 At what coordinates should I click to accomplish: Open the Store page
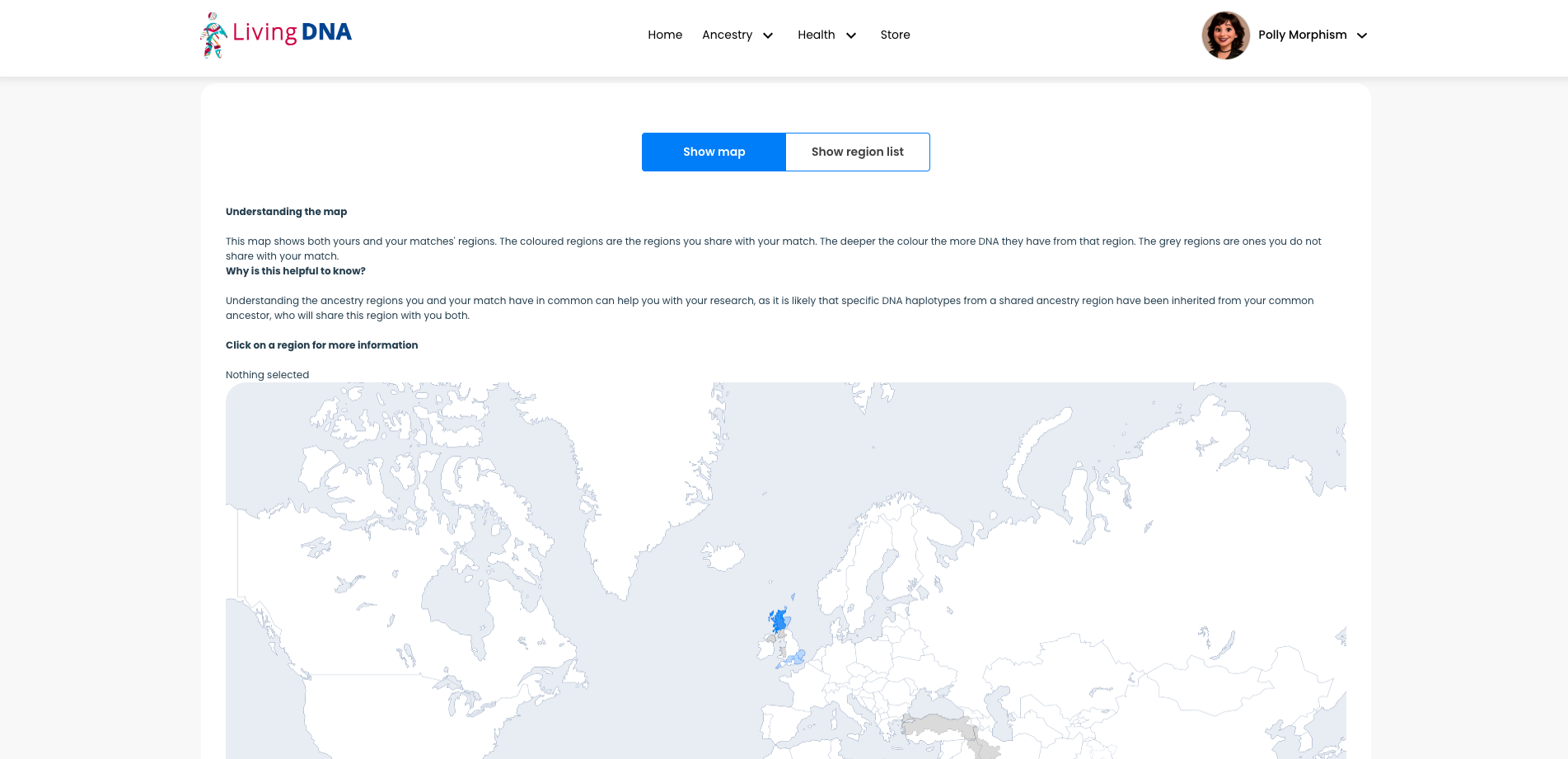pyautogui.click(x=895, y=35)
